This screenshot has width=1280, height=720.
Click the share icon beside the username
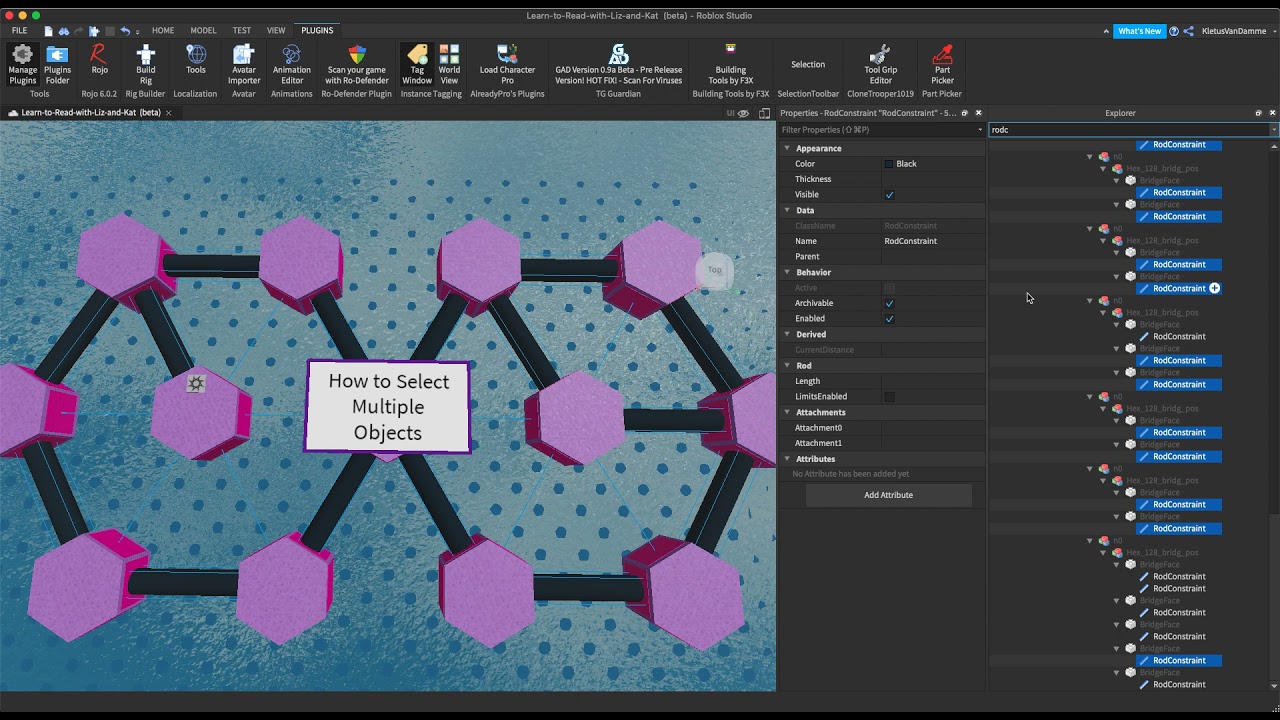tap(1188, 31)
